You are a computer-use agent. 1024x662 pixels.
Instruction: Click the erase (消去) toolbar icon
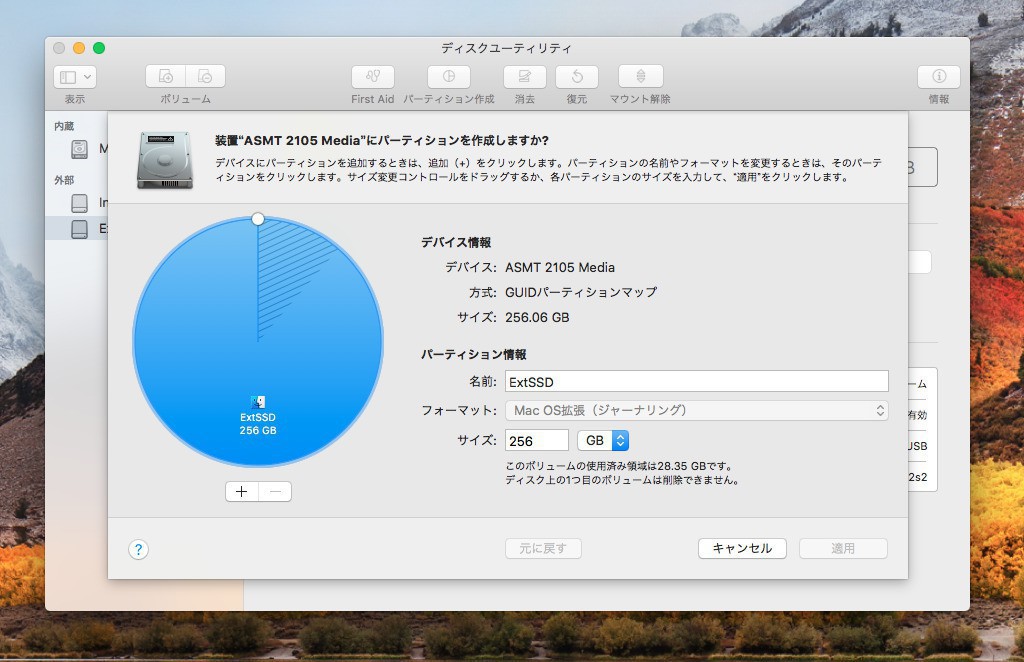tap(524, 76)
